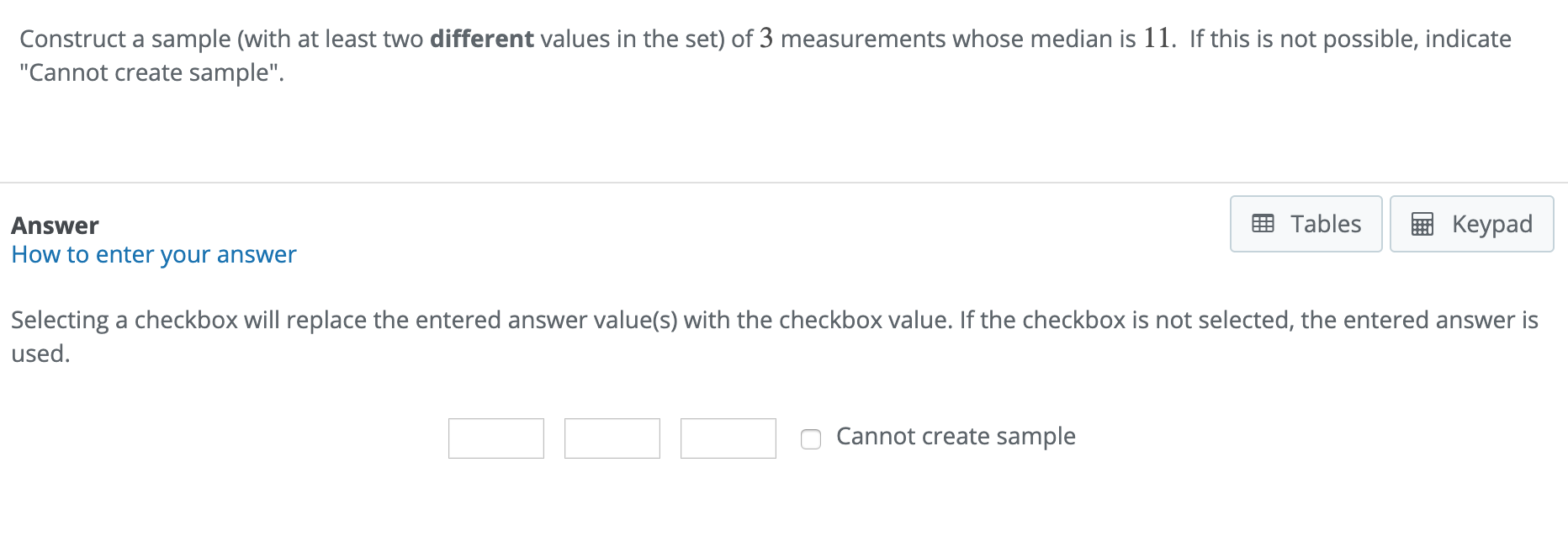Click the How to enter your answer help
1568x542 pixels.
154,254
